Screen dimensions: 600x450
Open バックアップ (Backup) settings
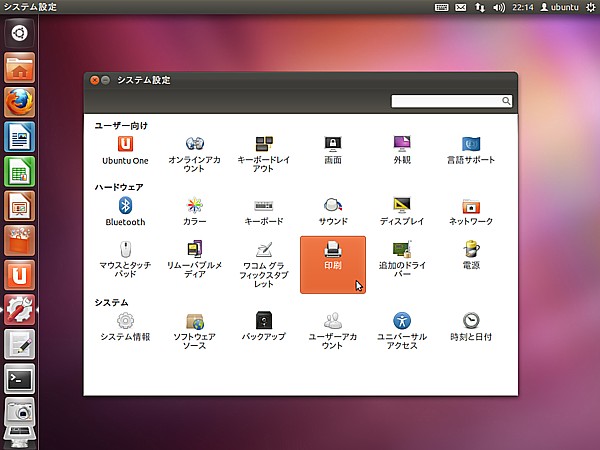click(264, 326)
